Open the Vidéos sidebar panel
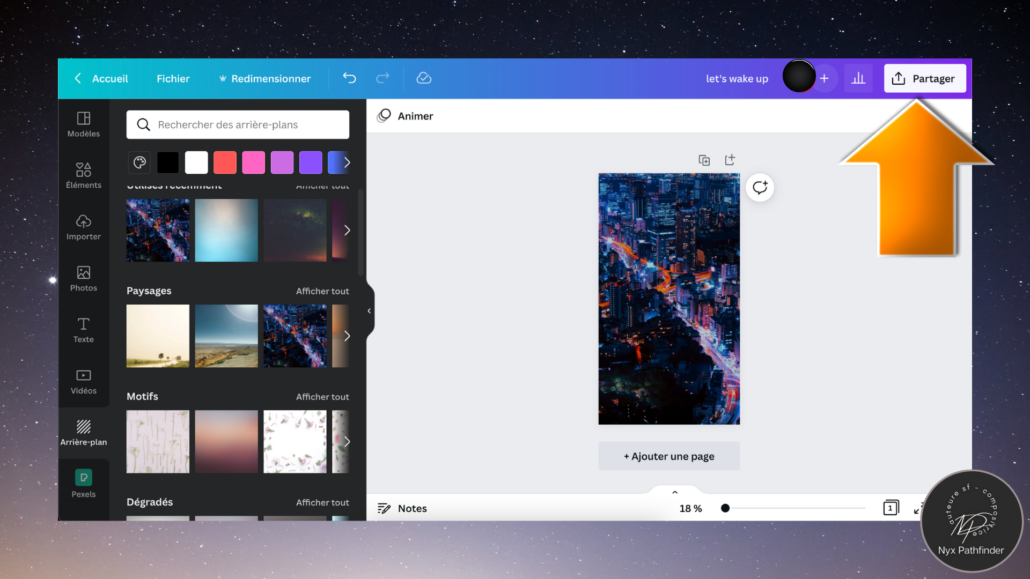 click(83, 381)
